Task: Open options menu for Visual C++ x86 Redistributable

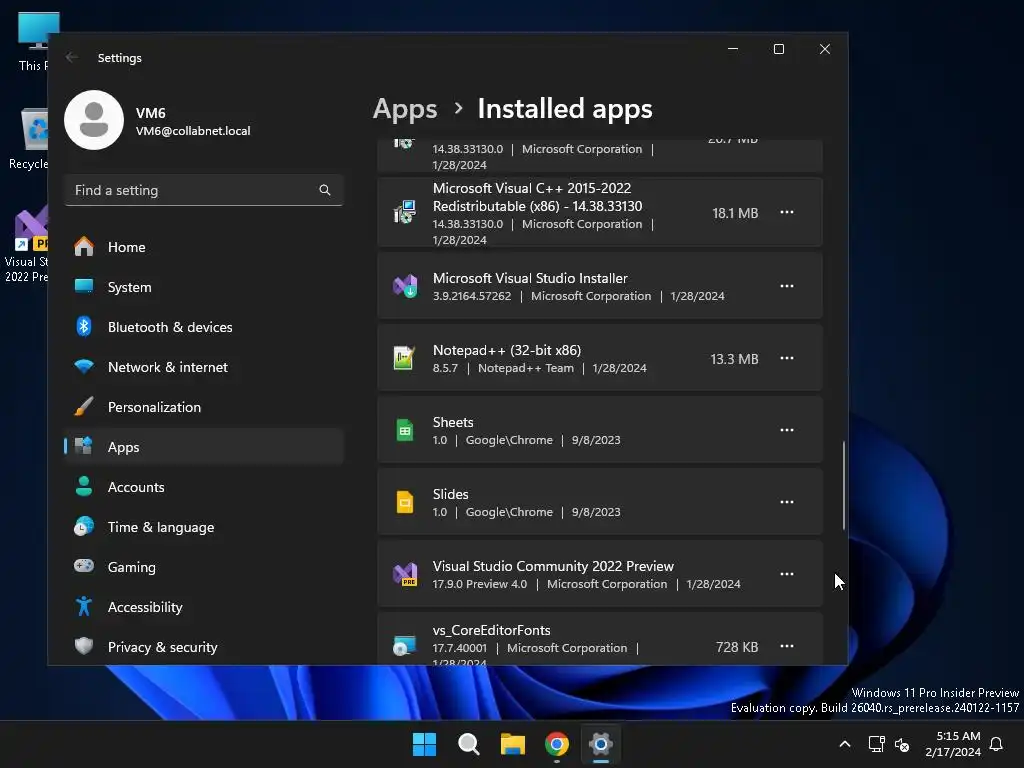Action: 787,212
